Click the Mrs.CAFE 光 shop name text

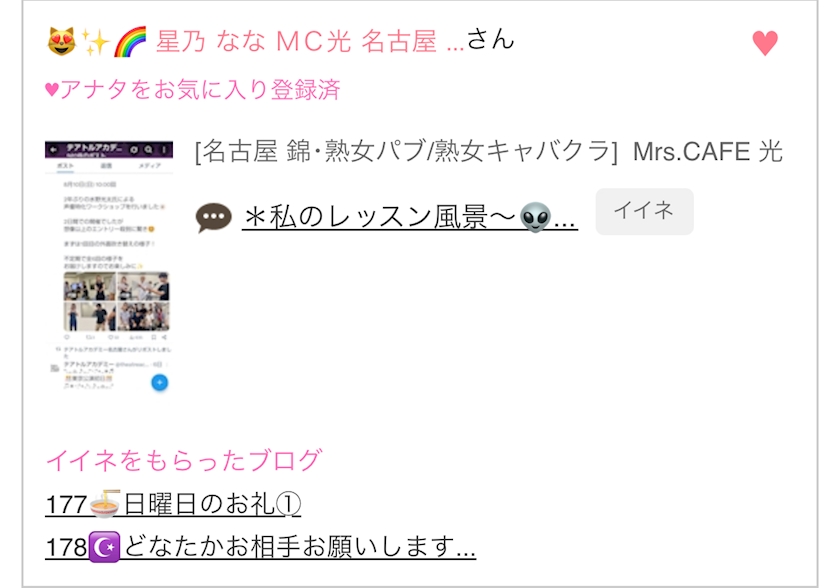708,152
